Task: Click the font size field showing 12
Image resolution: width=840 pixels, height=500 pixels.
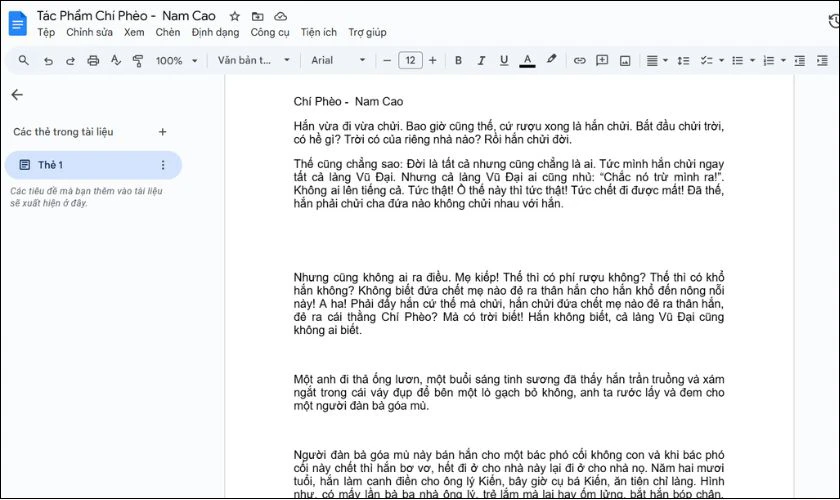Action: tap(410, 61)
